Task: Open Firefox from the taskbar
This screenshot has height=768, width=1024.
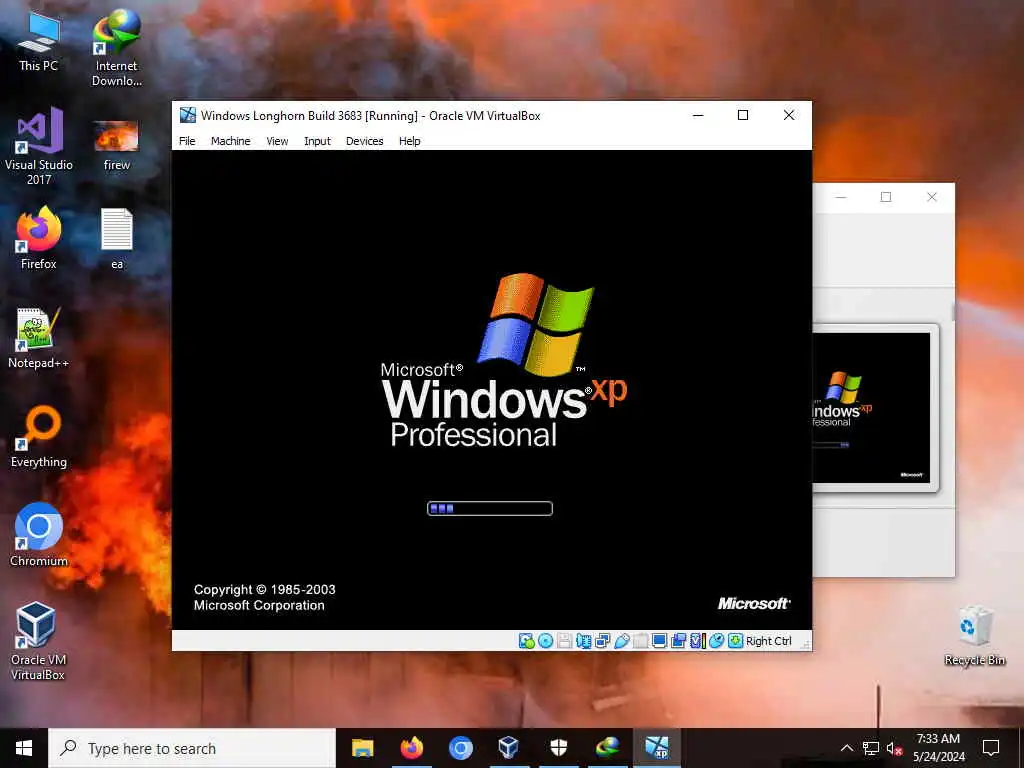Action: pos(411,748)
